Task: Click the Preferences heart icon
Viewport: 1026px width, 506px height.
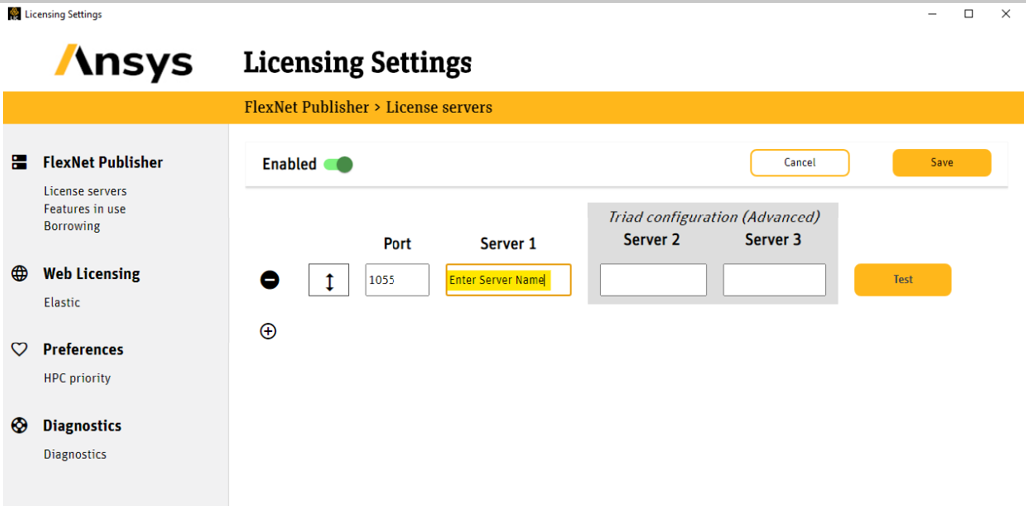Action: coord(19,349)
